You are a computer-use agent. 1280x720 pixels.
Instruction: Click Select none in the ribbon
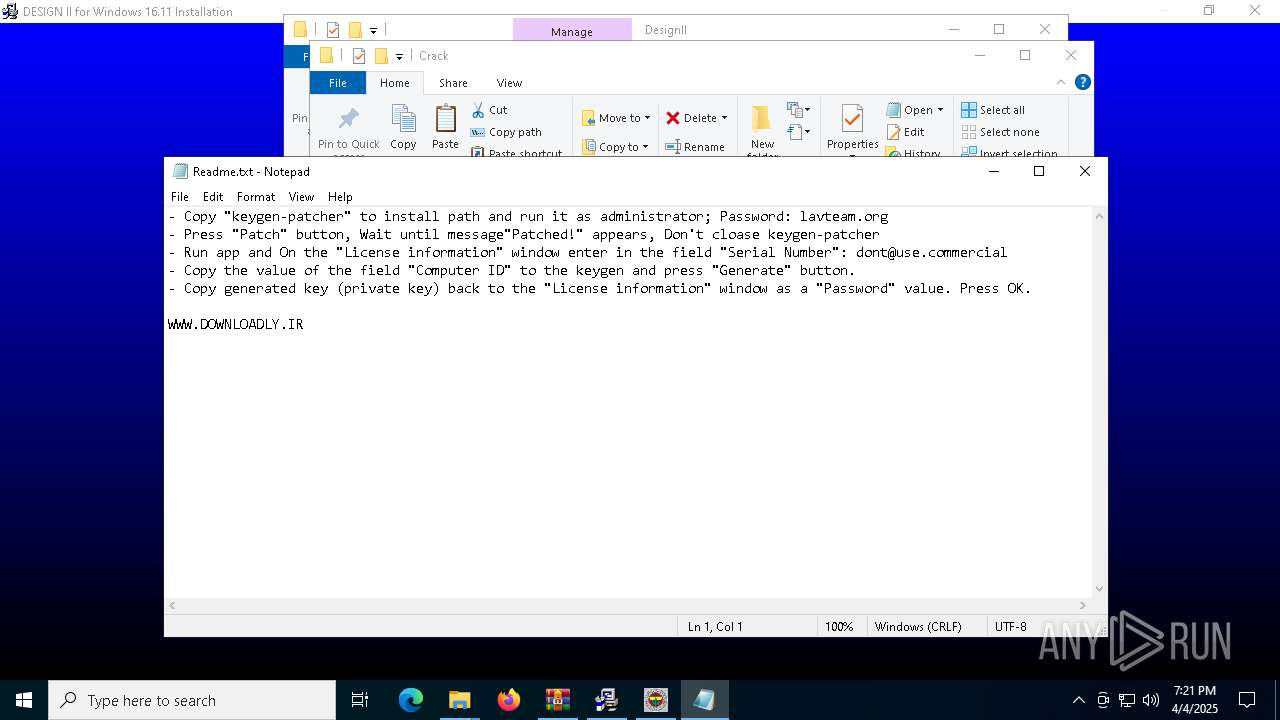(1001, 132)
